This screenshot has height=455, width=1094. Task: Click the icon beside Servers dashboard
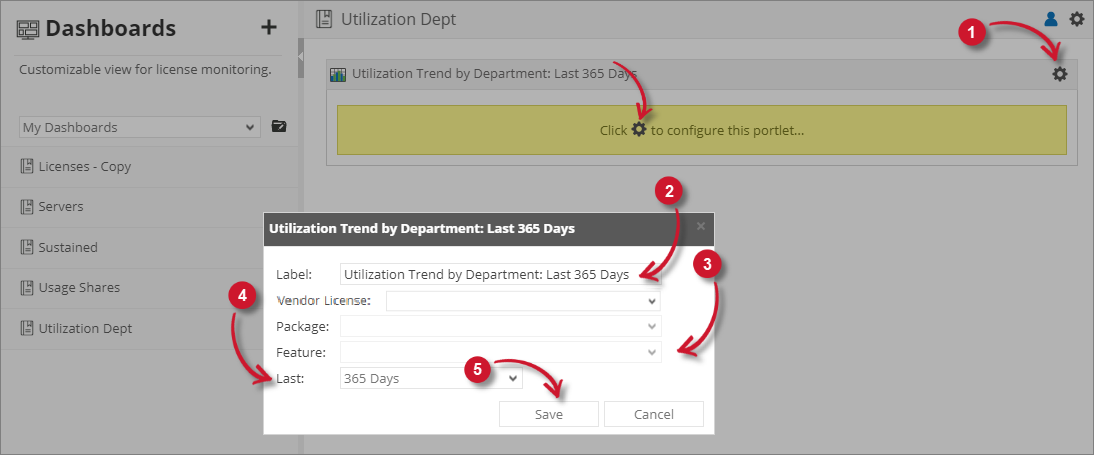(x=27, y=207)
